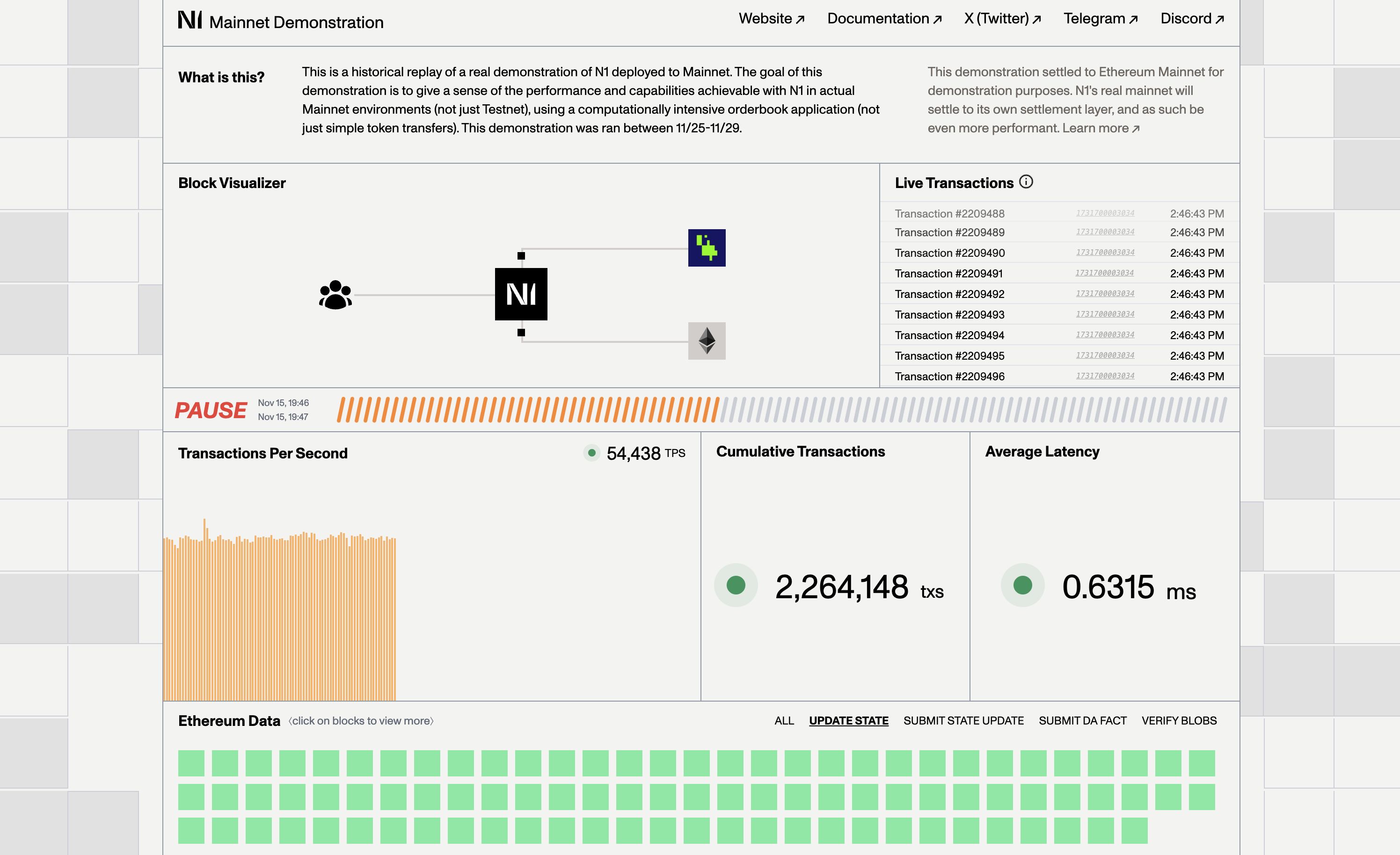Click the green dot beside Average Latency value
The image size is (1400, 855).
pos(1023,585)
